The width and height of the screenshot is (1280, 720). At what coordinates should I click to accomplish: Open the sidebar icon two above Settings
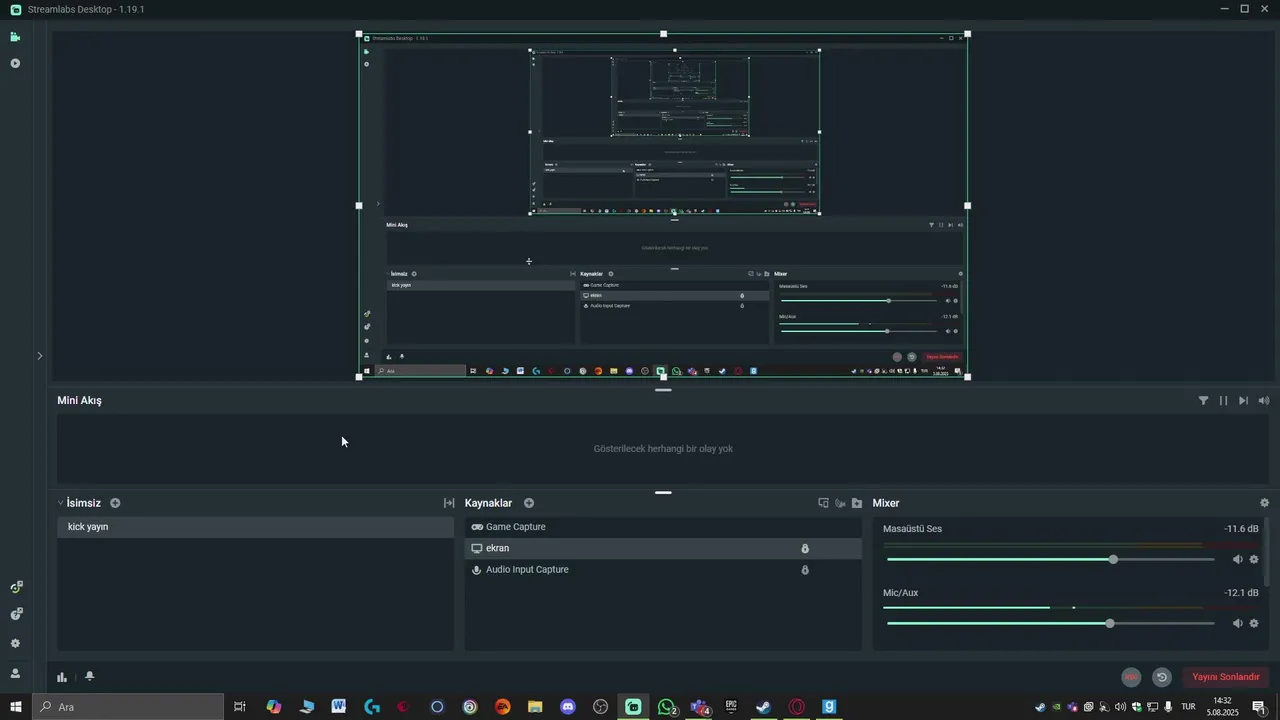[15, 587]
